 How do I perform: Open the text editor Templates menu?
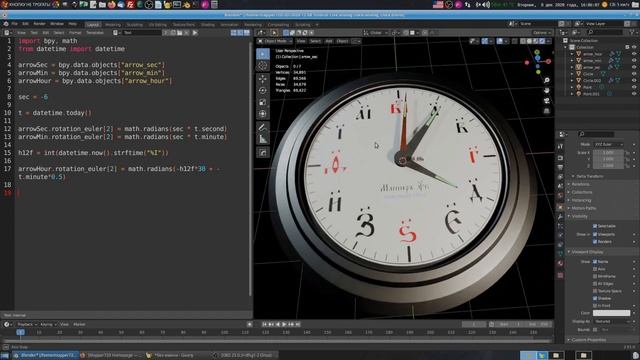(x=95, y=33)
